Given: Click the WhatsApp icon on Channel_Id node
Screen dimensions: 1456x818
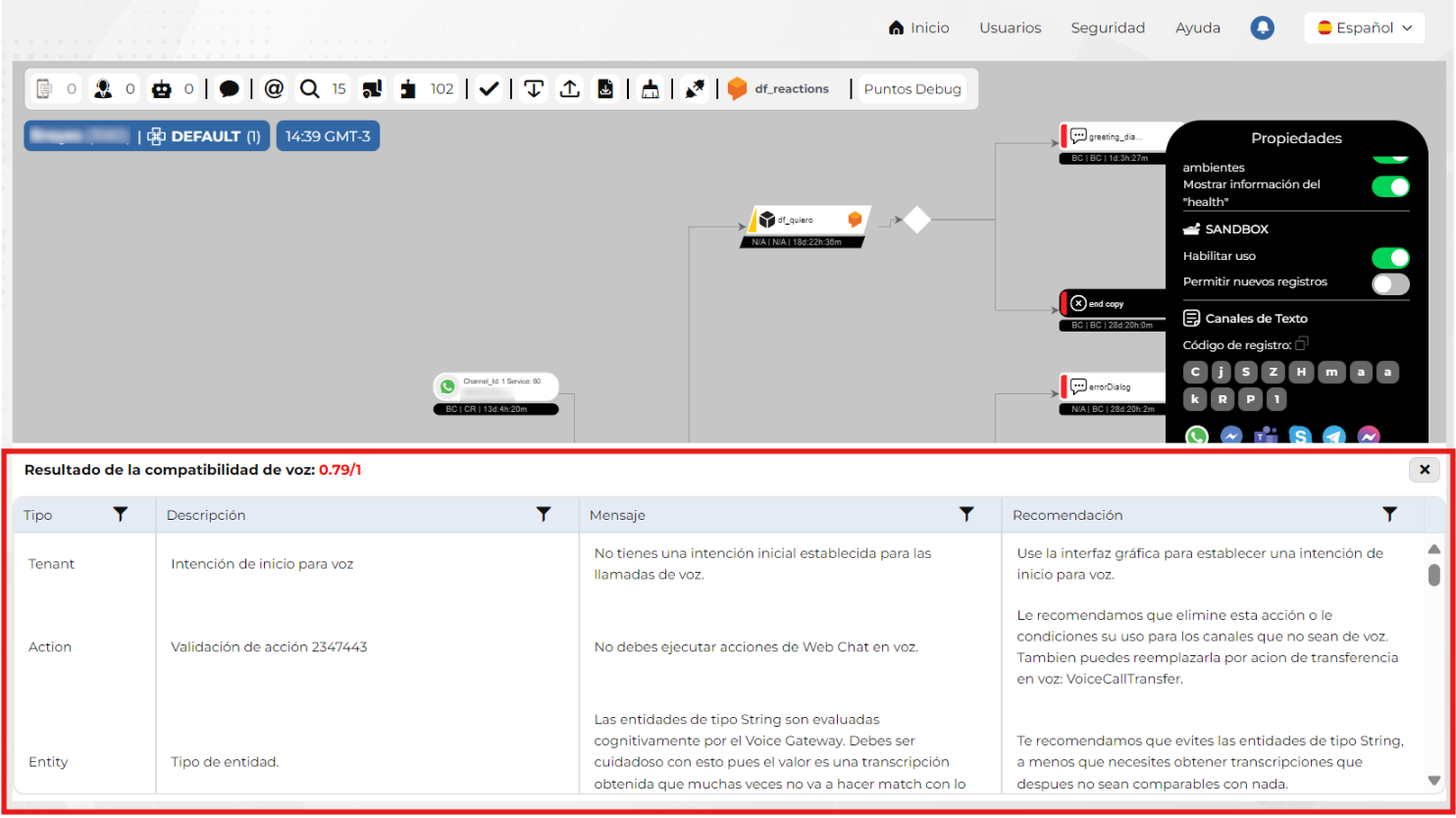Looking at the screenshot, I should coord(448,386).
